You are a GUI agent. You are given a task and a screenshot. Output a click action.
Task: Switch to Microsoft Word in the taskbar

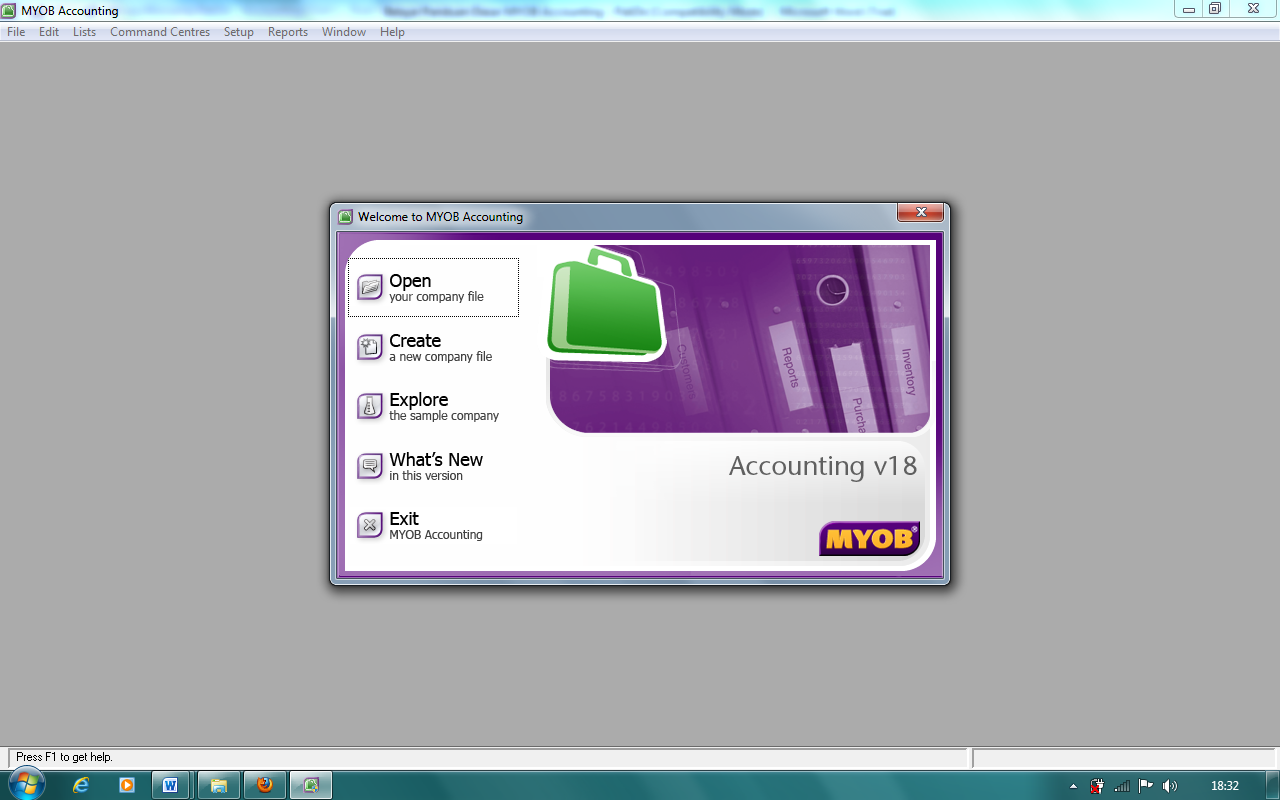coord(171,785)
